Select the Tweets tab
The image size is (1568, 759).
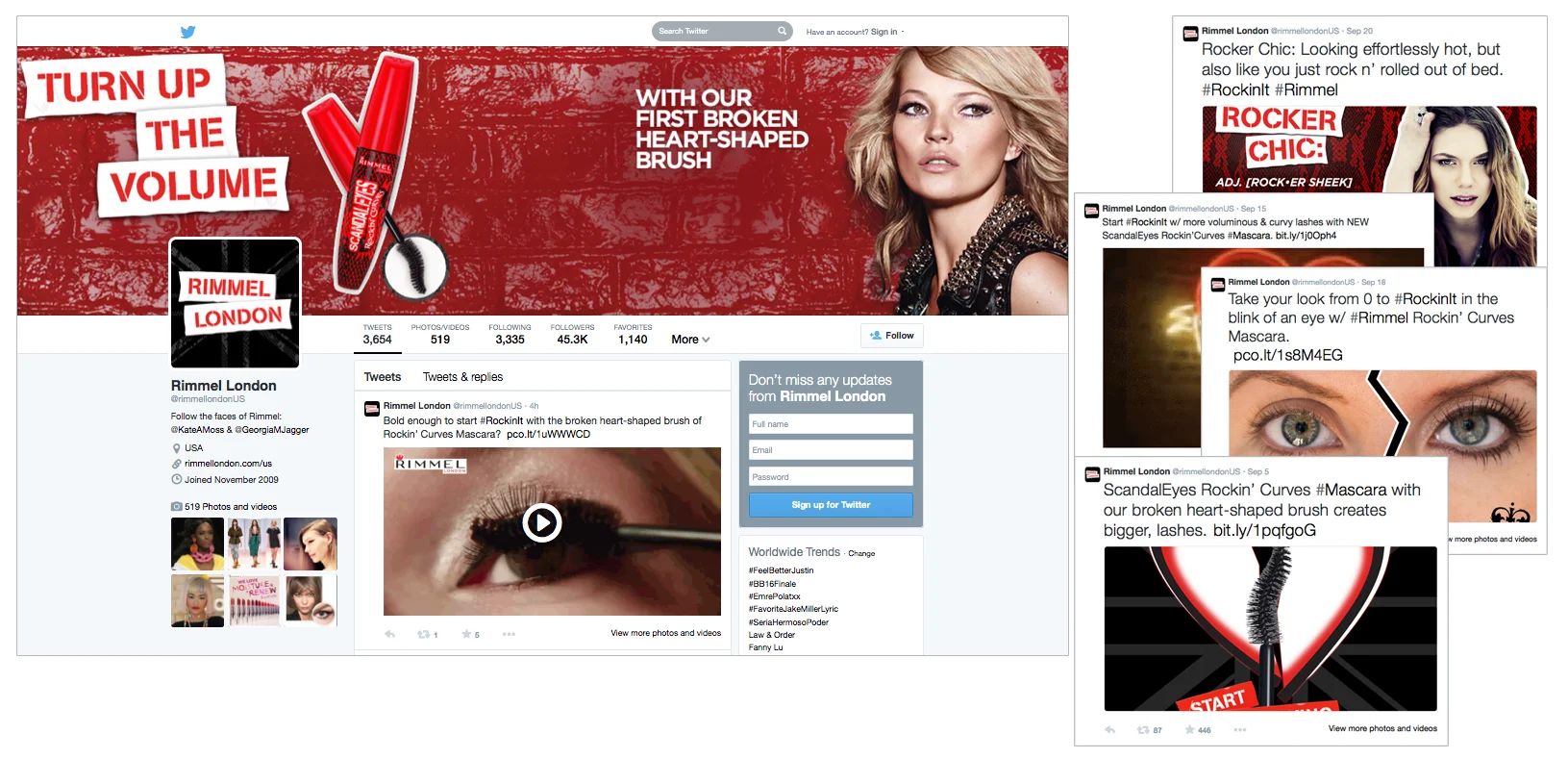click(383, 377)
